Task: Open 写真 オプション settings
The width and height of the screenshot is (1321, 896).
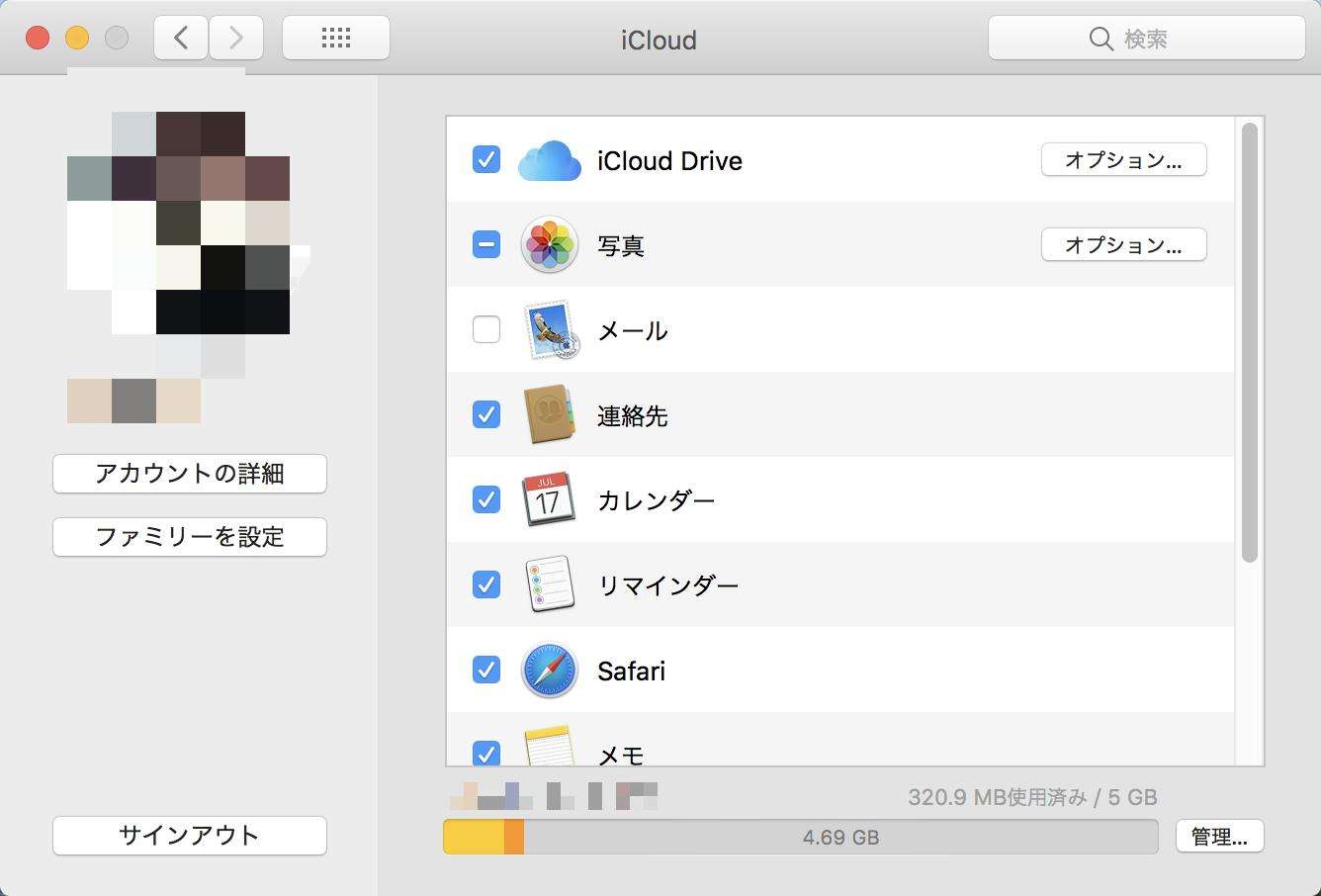Action: (x=1123, y=244)
